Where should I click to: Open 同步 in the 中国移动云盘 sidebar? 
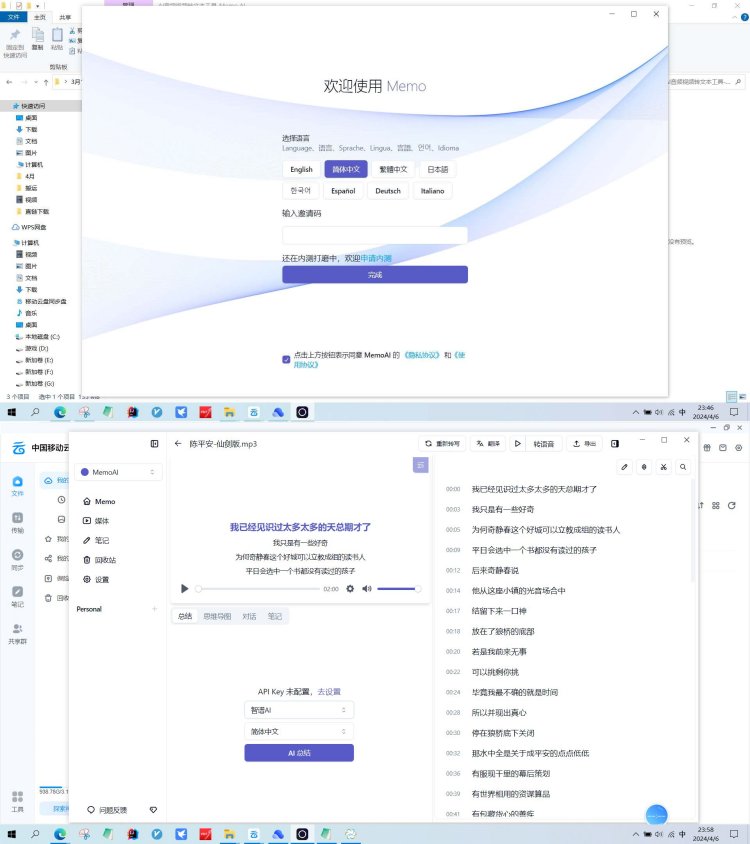[x=17, y=559]
